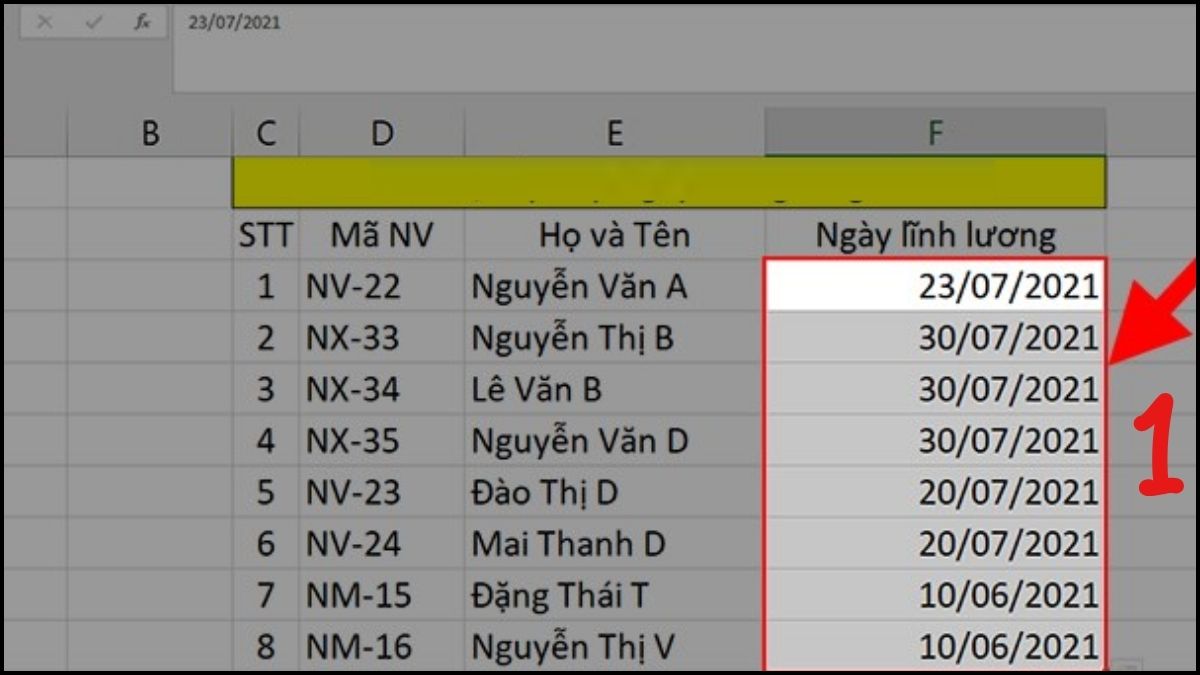Image resolution: width=1200 pixels, height=675 pixels.
Task: Click the Họ và Tên header cell
Action: (614, 234)
